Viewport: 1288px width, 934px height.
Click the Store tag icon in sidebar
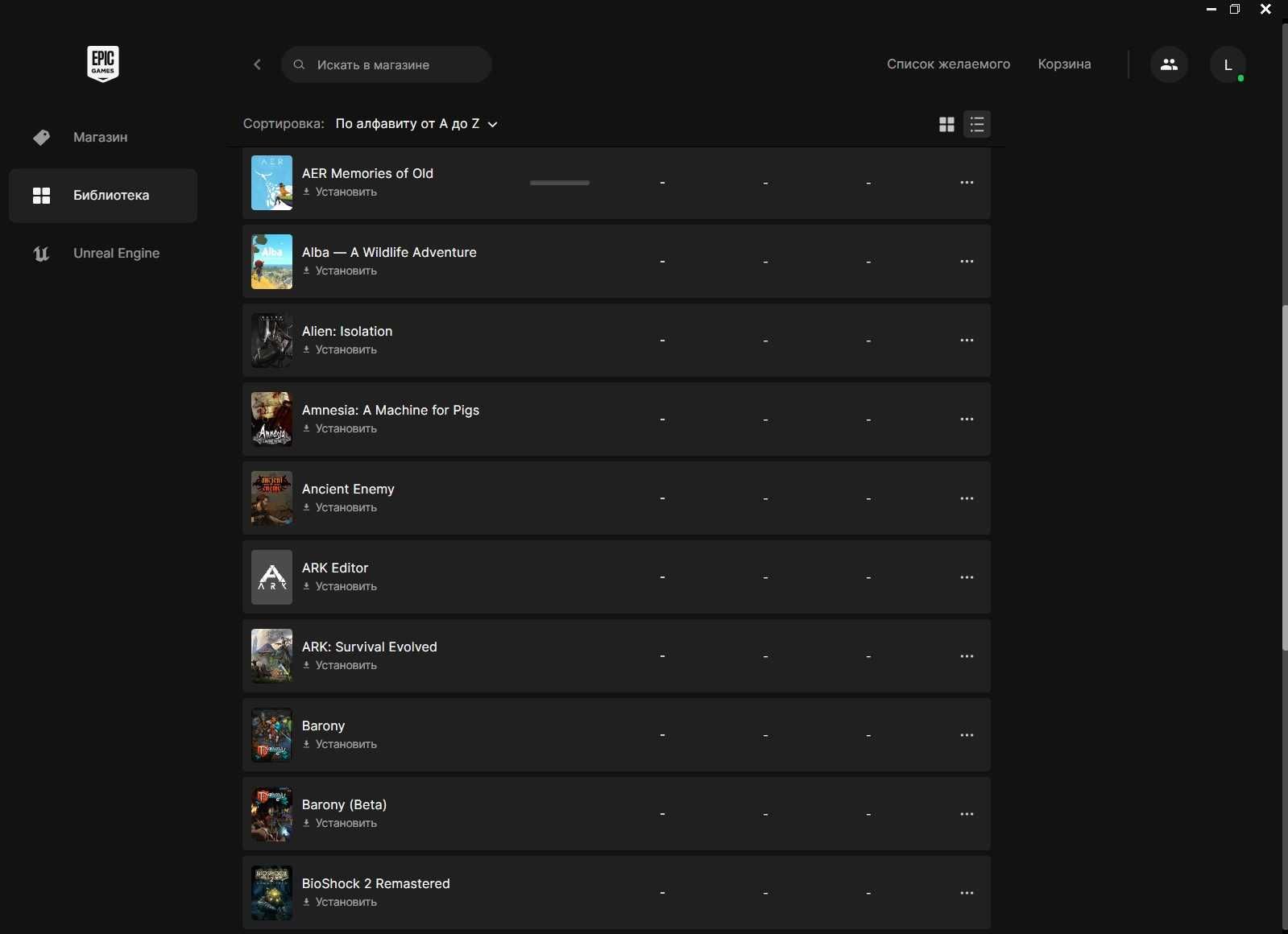click(41, 138)
